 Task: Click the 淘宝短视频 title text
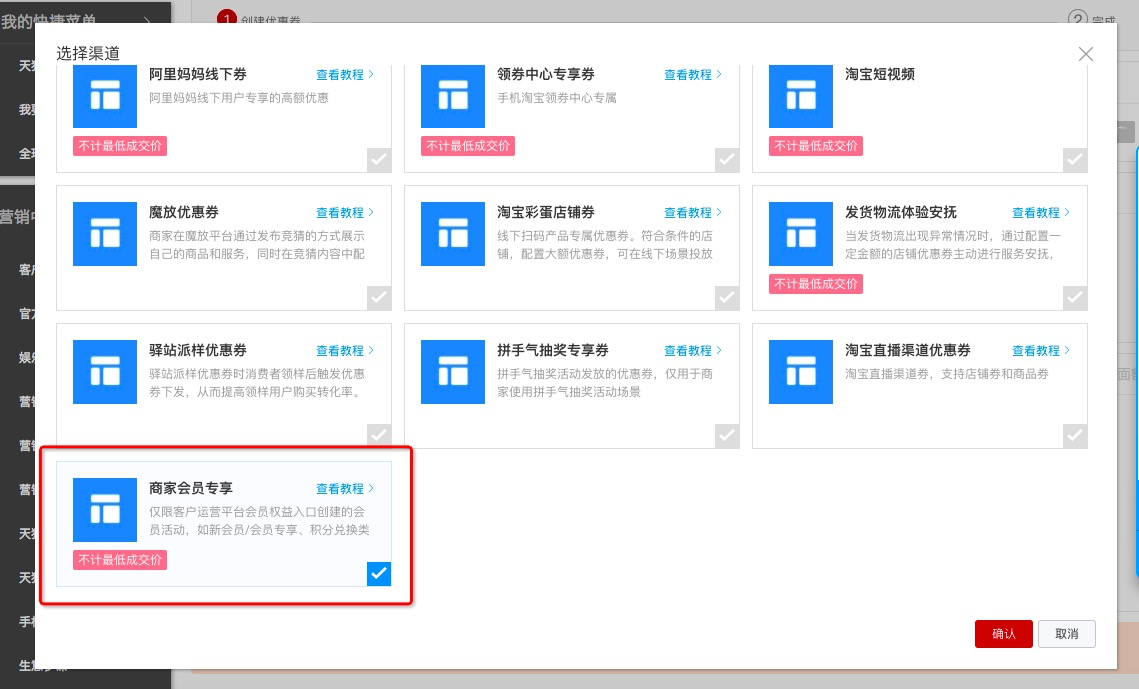tap(880, 74)
